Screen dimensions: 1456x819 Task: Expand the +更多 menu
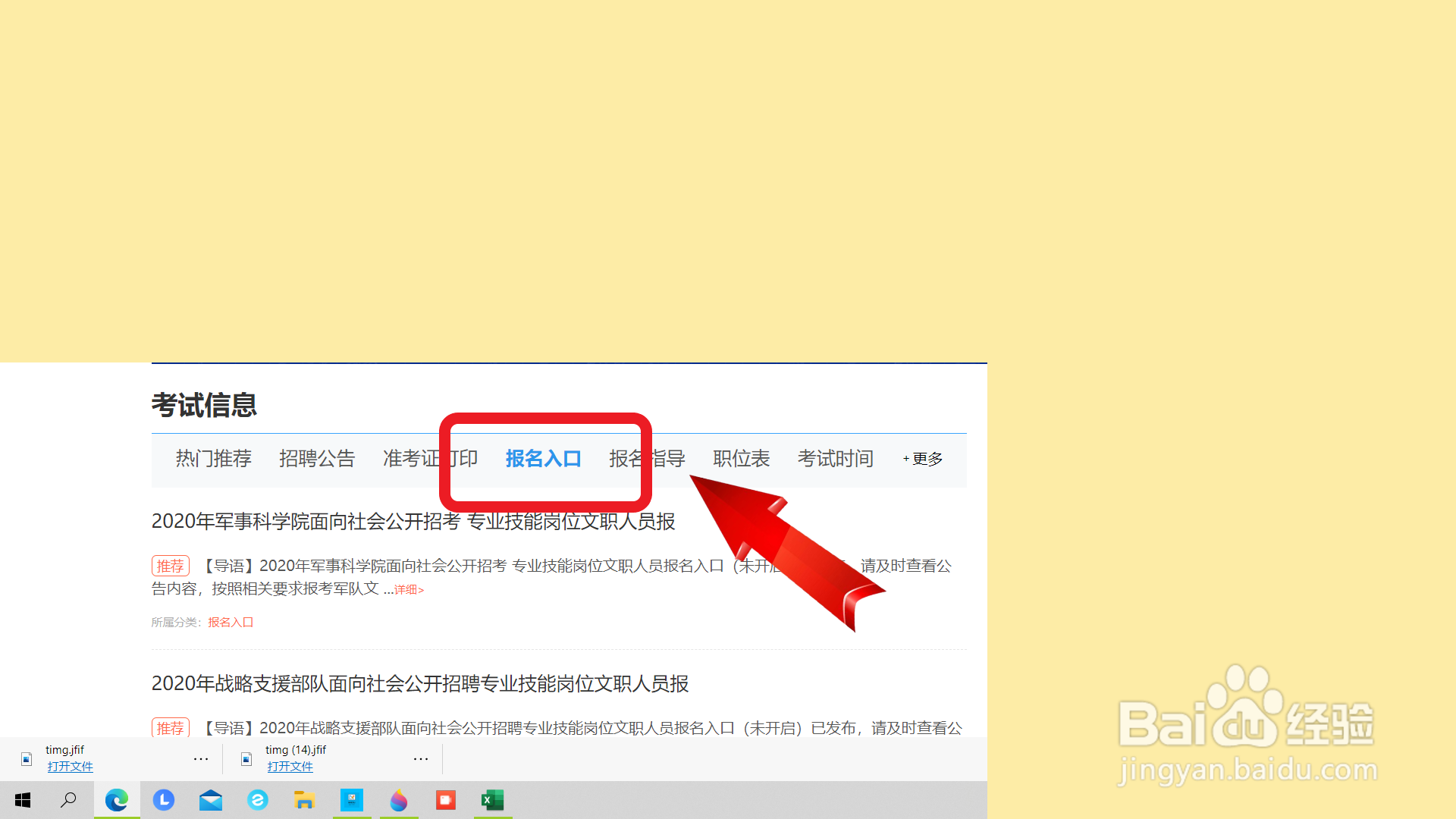click(x=921, y=458)
